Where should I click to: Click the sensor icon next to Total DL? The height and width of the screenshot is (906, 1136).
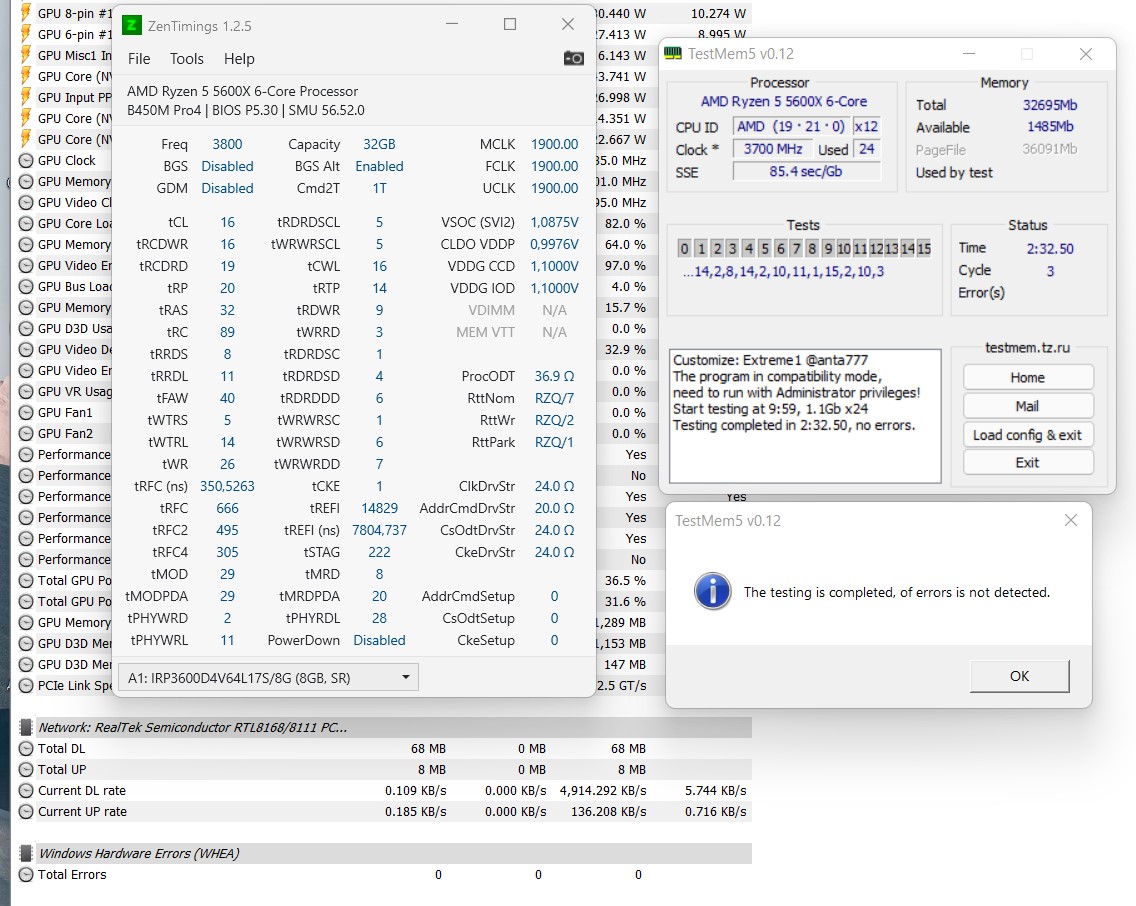pyautogui.click(x=26, y=748)
